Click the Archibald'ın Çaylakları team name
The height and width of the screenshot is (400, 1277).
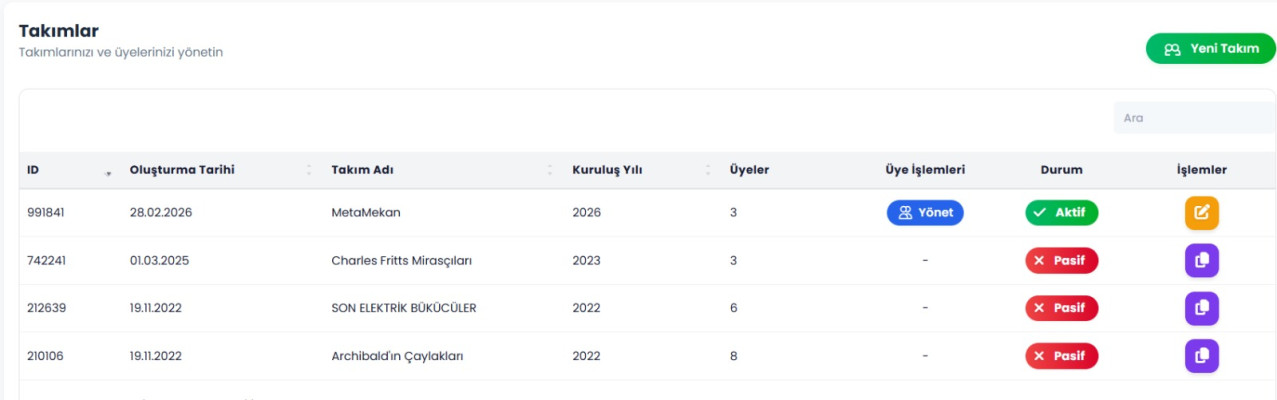click(x=397, y=356)
